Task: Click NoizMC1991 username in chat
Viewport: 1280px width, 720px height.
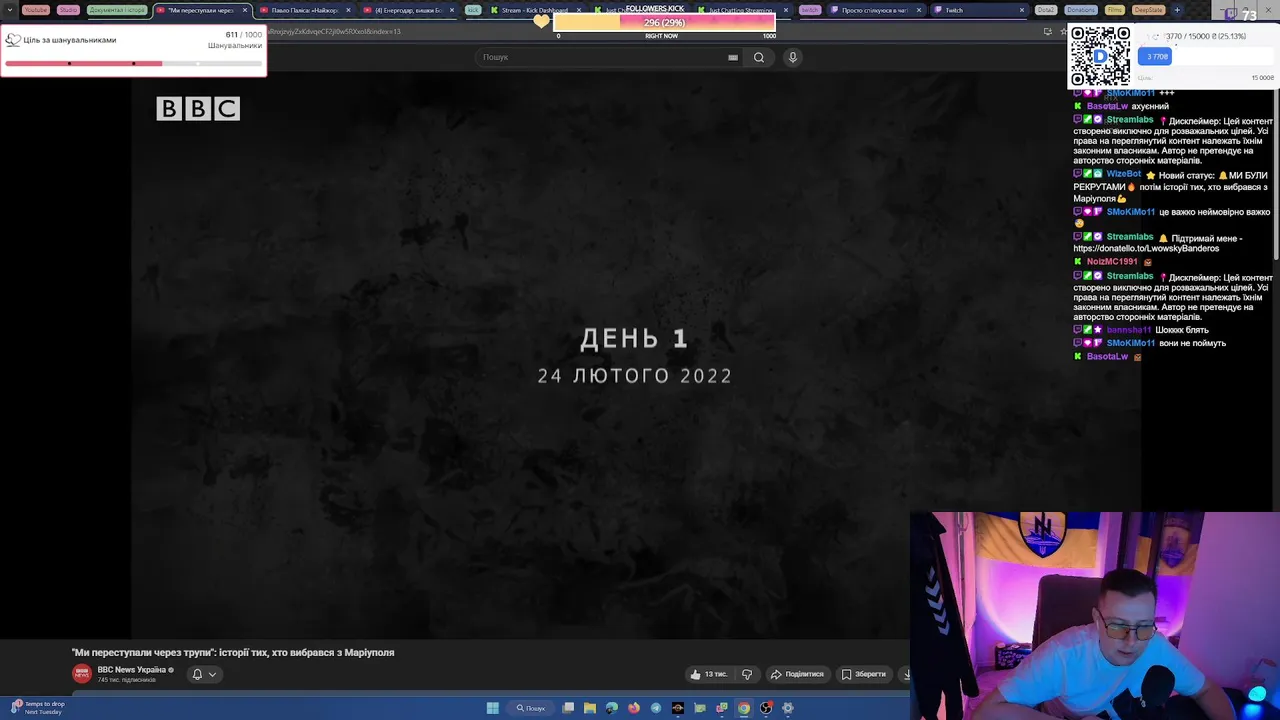Action: point(1112,262)
